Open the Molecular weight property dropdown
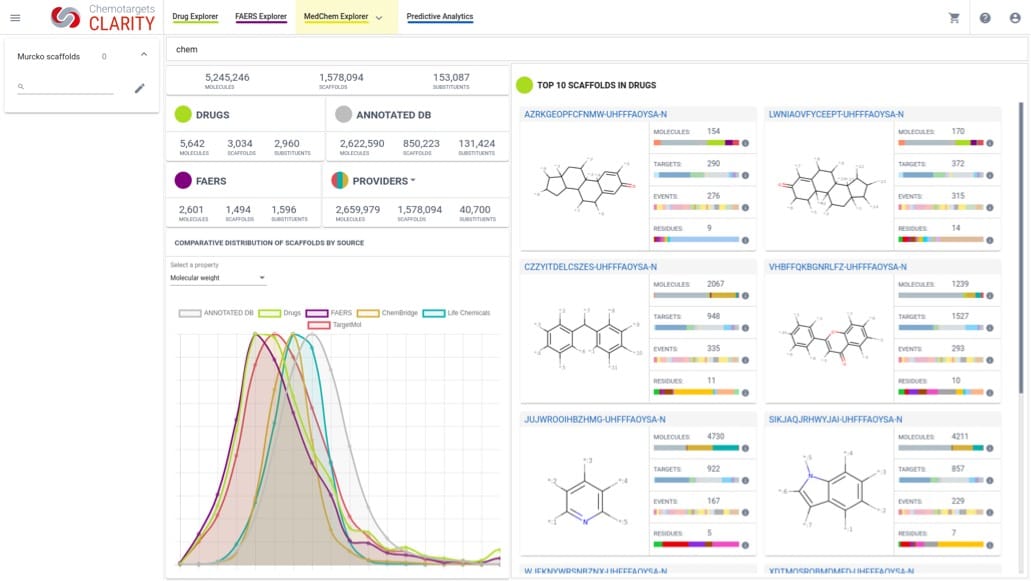 tap(213, 277)
